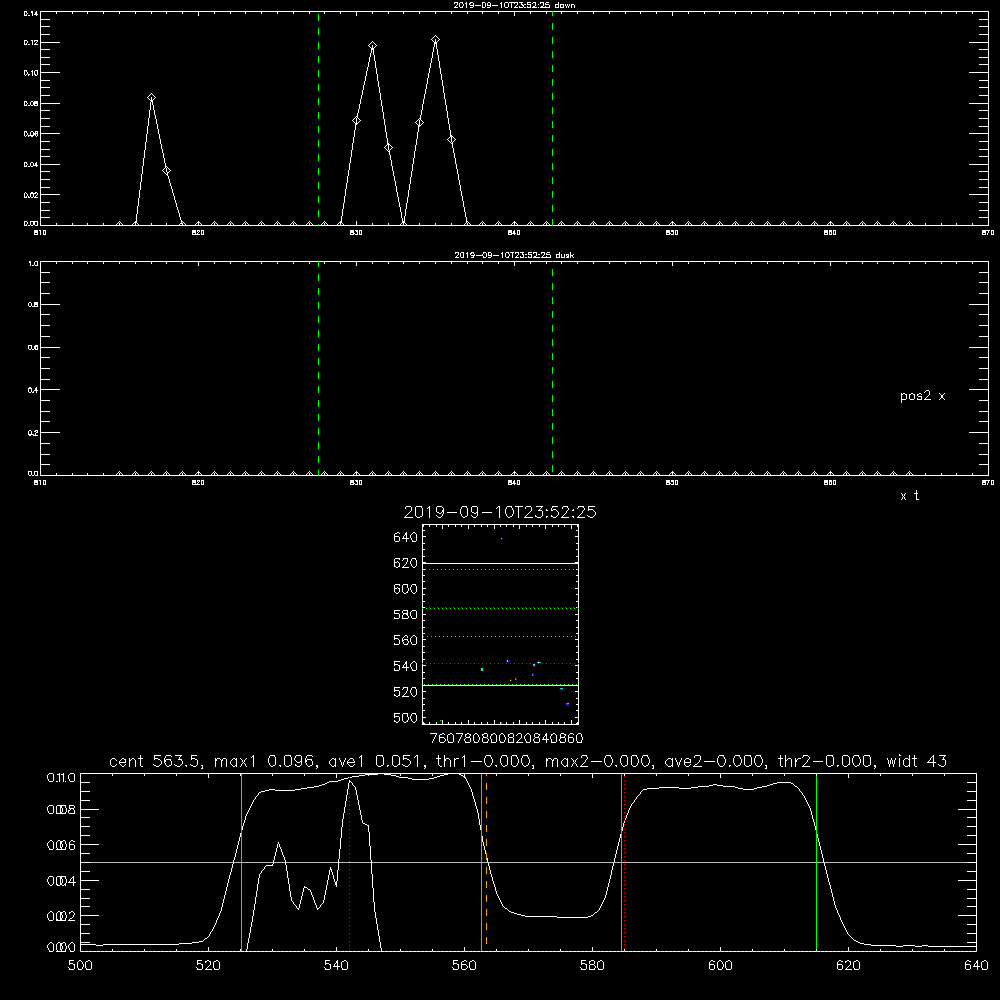Click the scatter plot y-axis label 580
The height and width of the screenshot is (1000, 1000).
406,615
